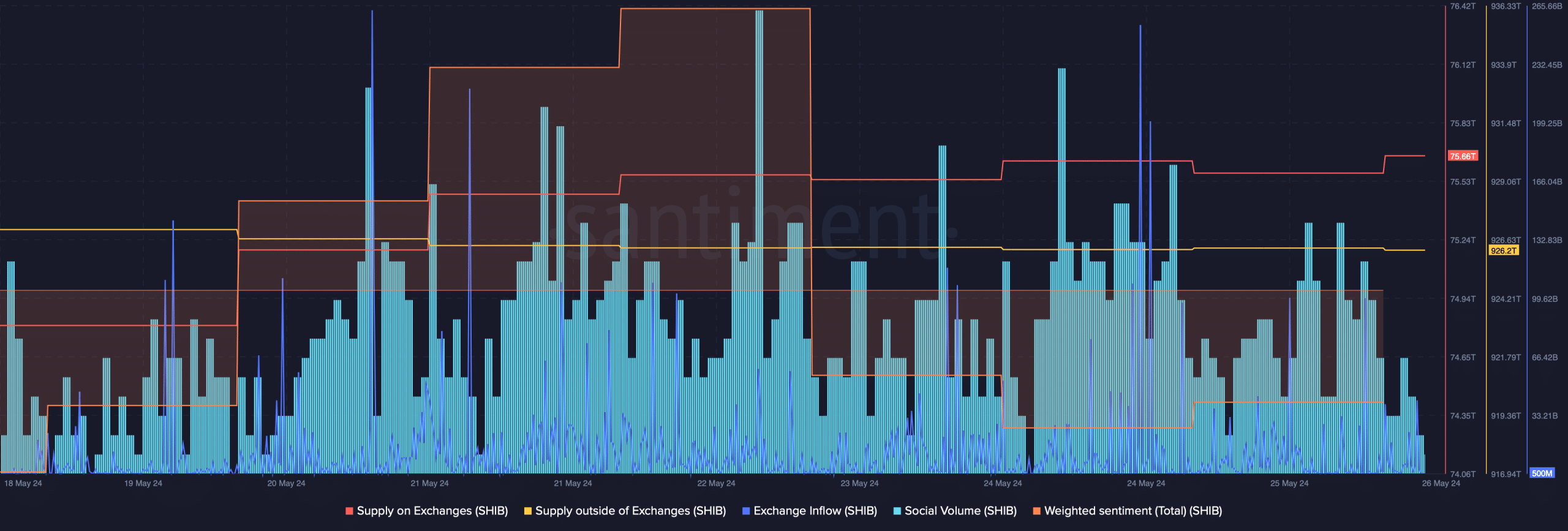Click the 75.53T axis value

click(1463, 182)
